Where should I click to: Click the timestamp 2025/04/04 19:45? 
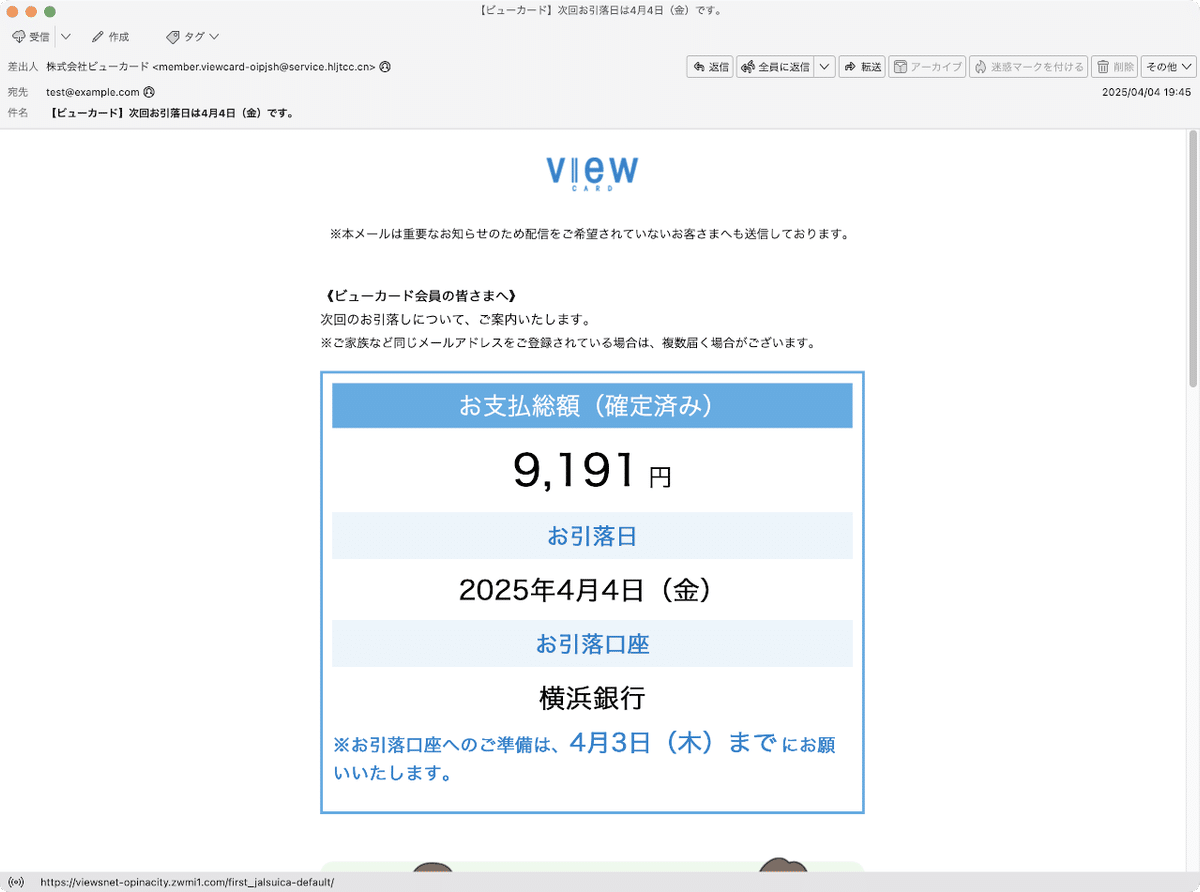pyautogui.click(x=1146, y=92)
